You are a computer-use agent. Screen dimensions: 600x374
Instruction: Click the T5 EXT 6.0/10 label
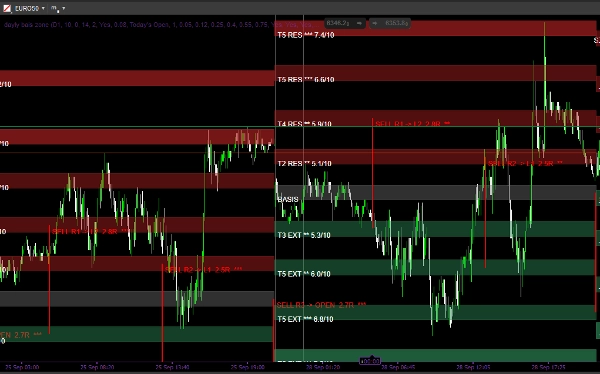(x=304, y=274)
